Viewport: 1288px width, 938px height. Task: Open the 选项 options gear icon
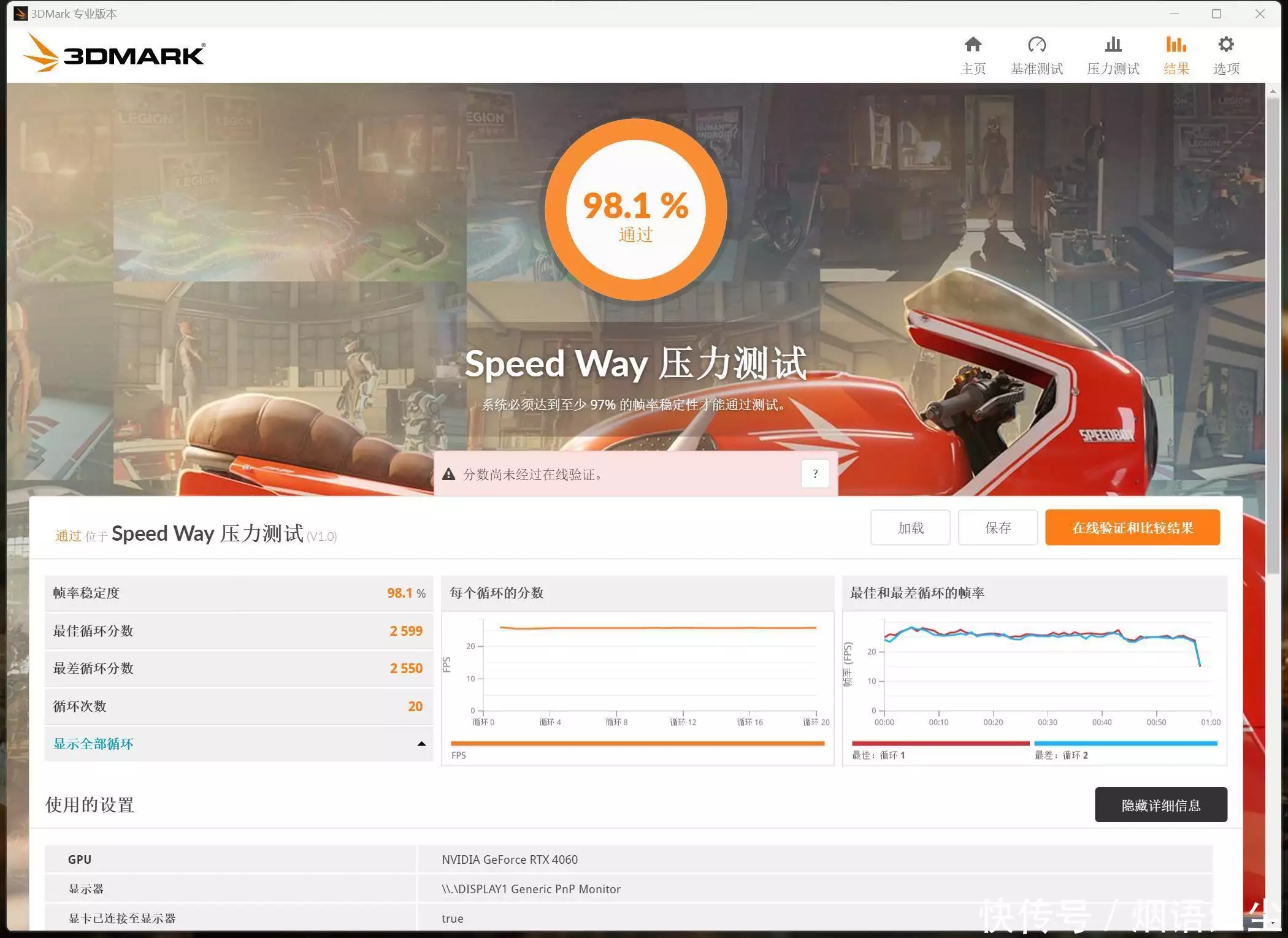click(1225, 44)
